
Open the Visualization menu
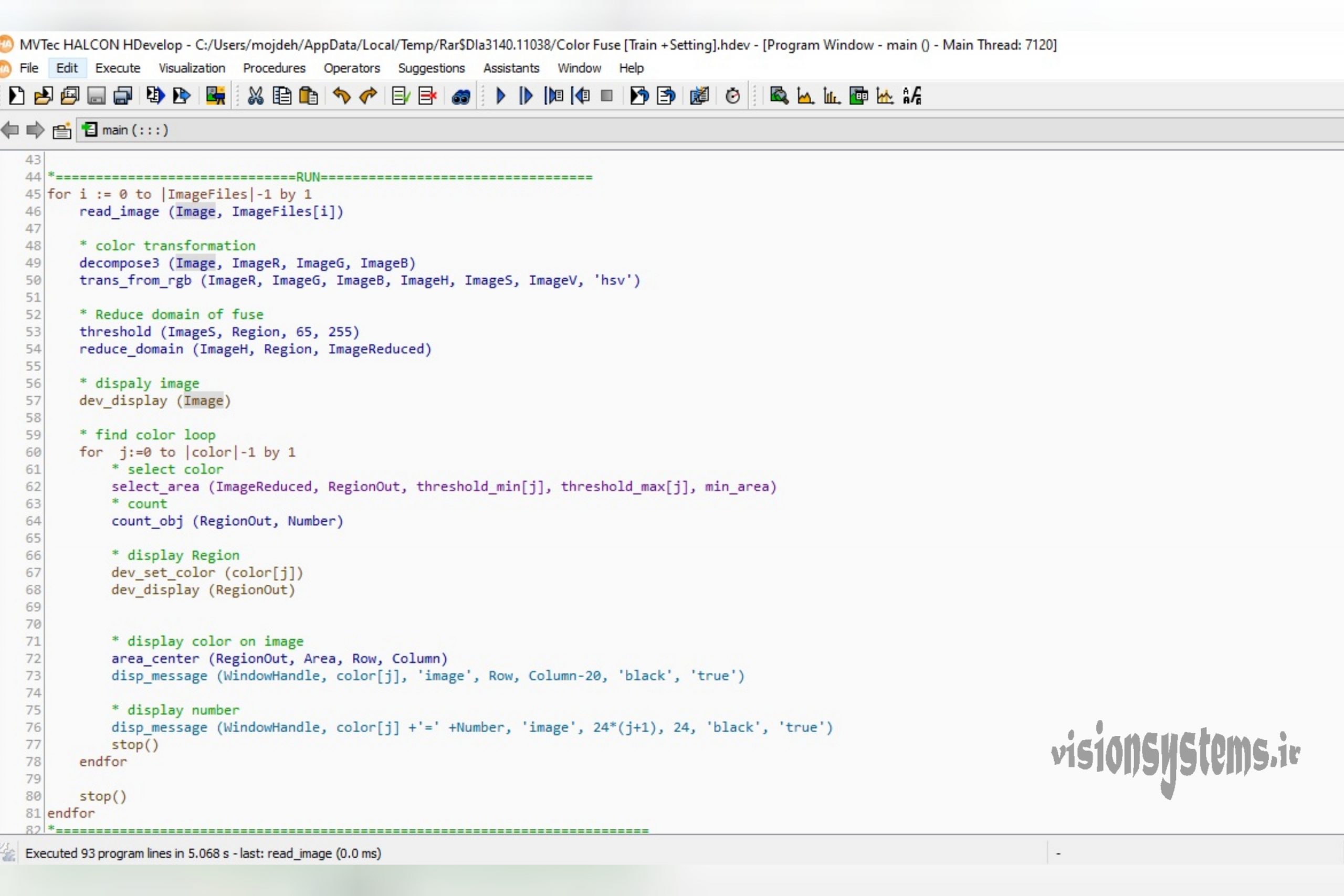point(192,68)
